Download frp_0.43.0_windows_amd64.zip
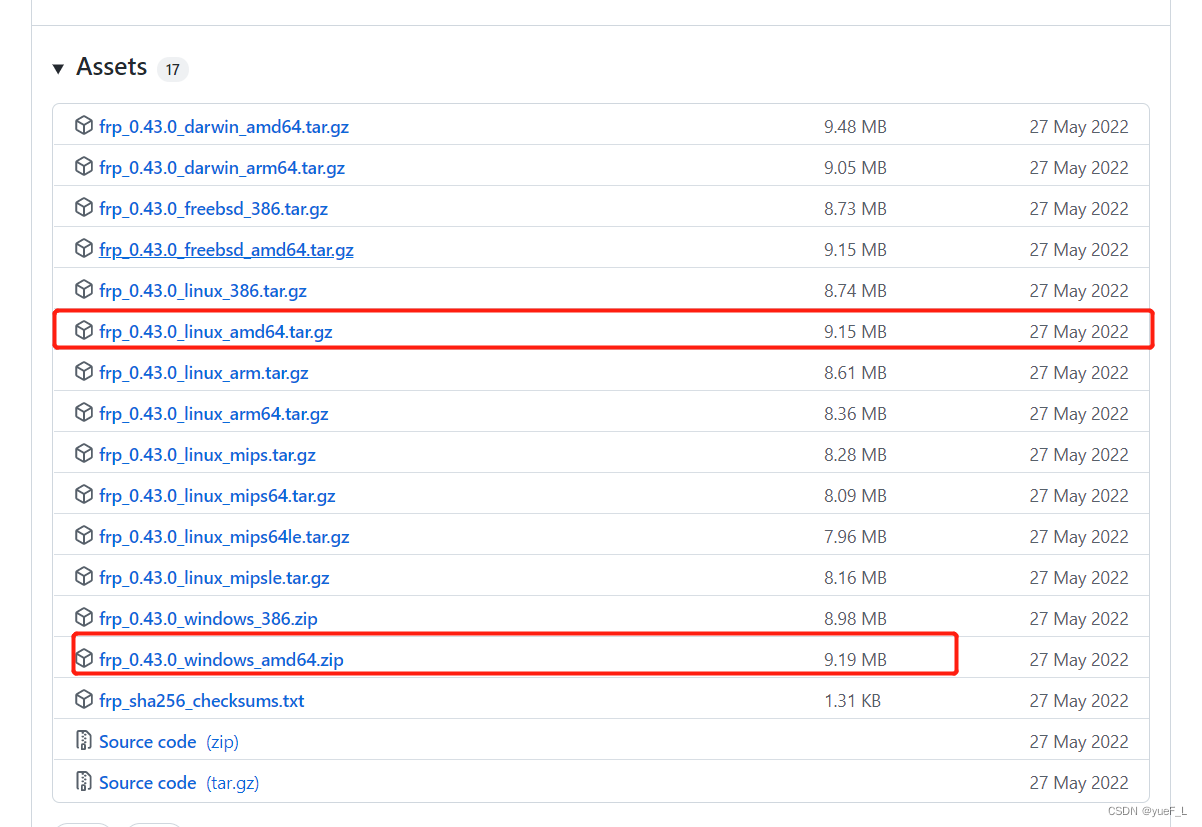The image size is (1202, 827). point(221,660)
